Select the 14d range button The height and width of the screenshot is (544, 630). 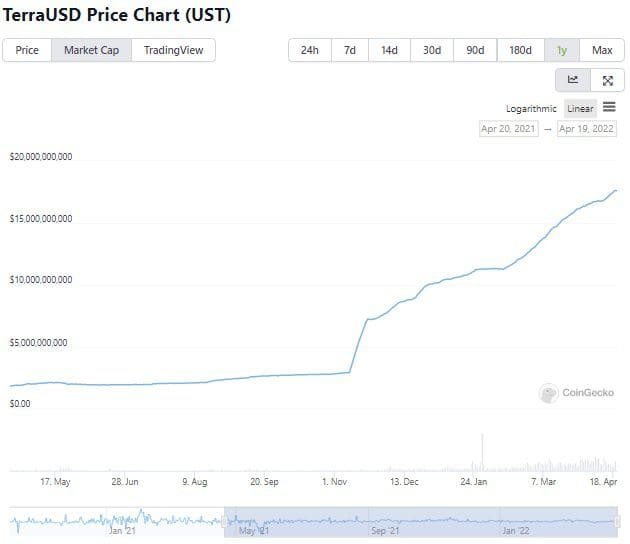click(x=389, y=50)
